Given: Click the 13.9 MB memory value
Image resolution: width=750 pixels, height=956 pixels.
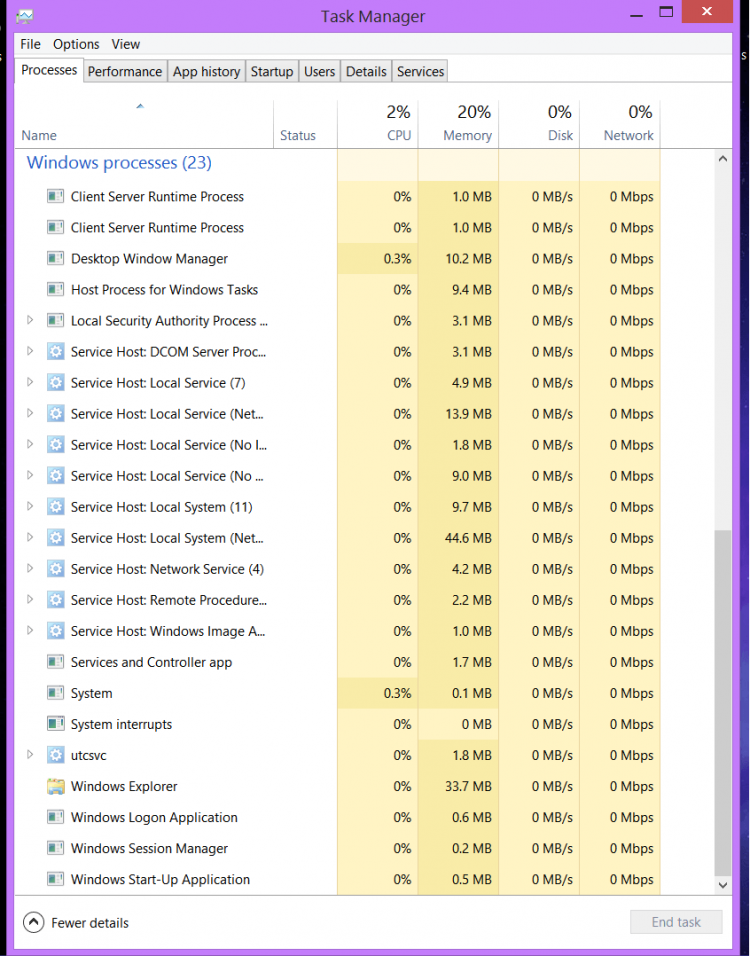Looking at the screenshot, I should (x=468, y=414).
